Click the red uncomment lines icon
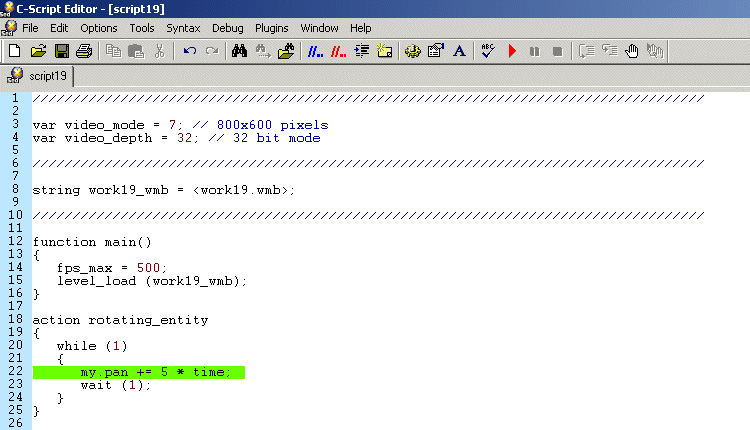 click(x=339, y=50)
